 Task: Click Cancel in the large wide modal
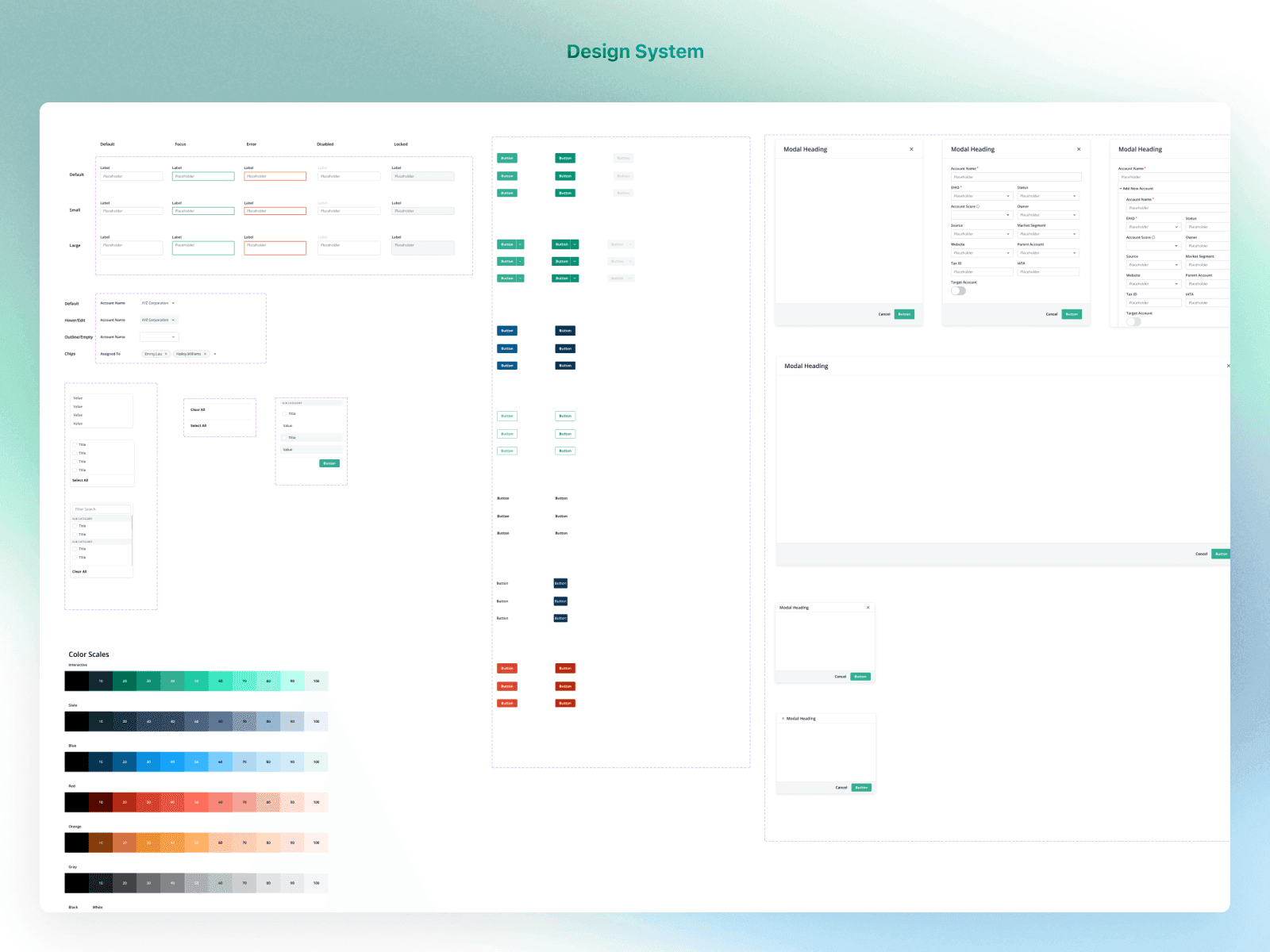[1202, 554]
